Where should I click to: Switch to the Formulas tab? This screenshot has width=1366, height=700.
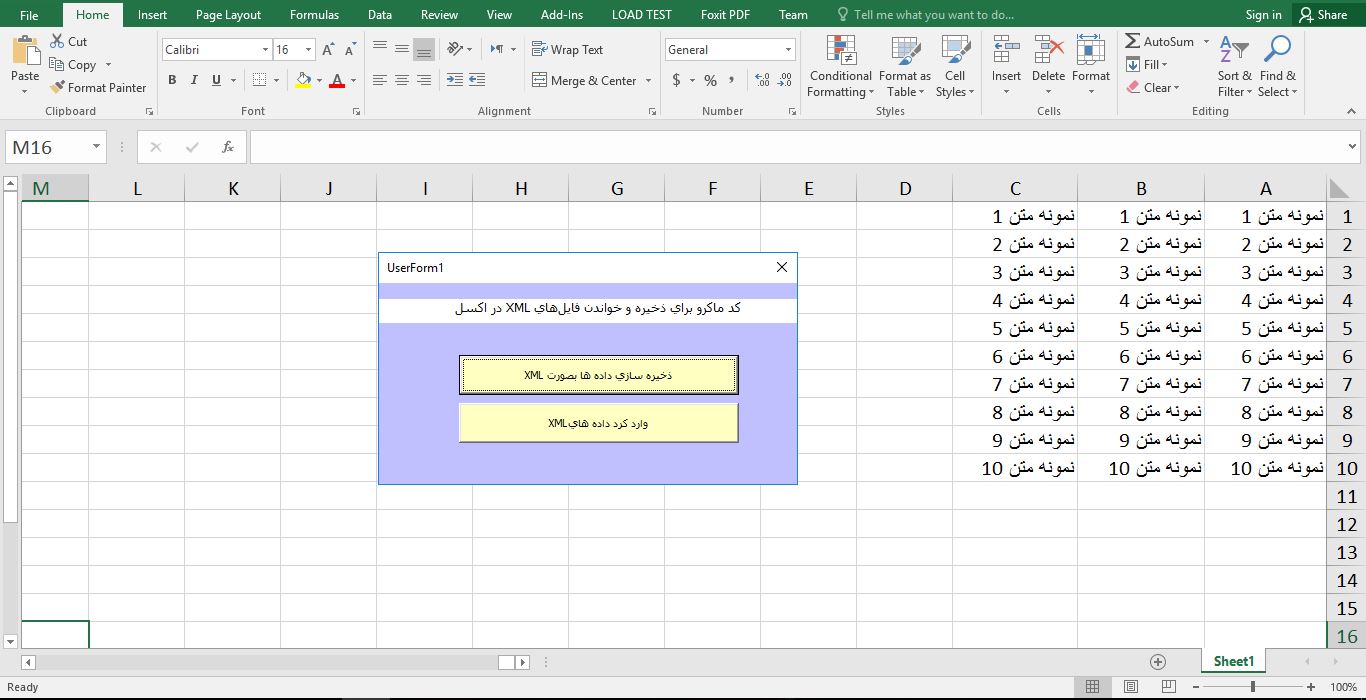pyautogui.click(x=314, y=15)
